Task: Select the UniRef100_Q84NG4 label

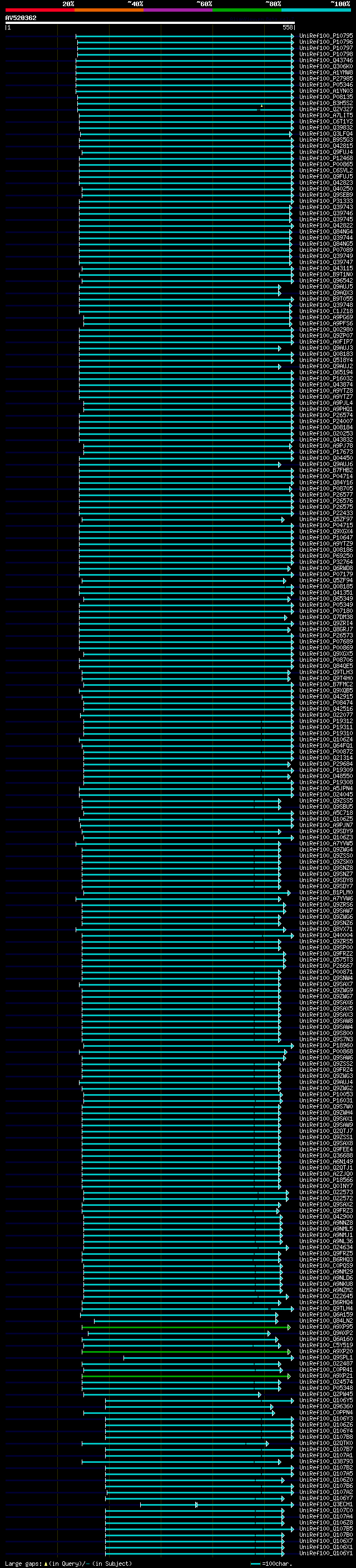Action: (x=326, y=232)
